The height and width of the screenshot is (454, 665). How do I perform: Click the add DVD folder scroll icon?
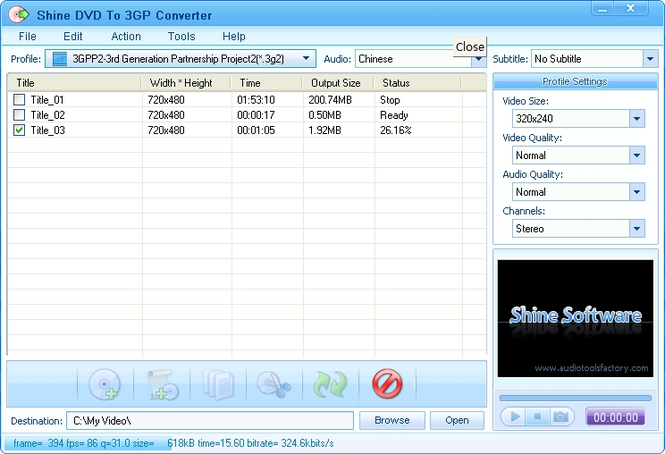point(162,384)
